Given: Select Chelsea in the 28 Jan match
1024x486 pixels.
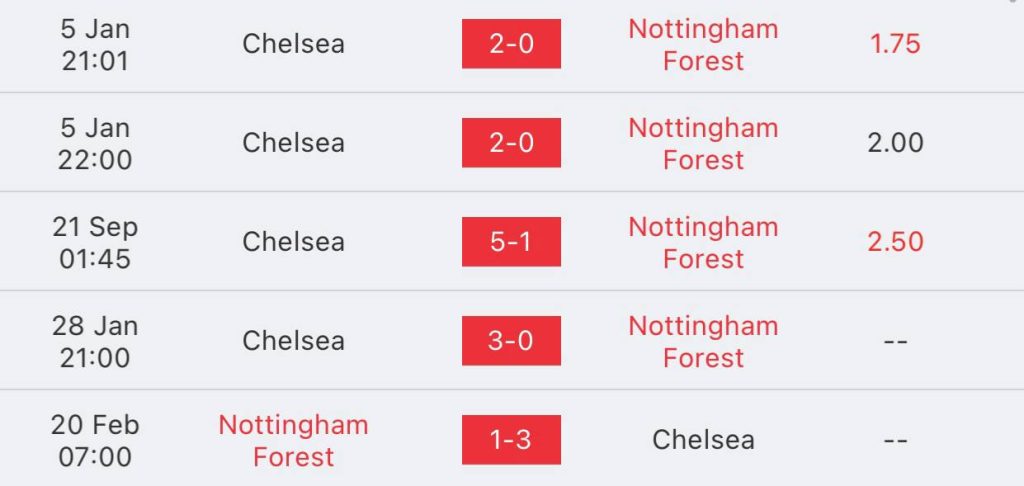Looking at the screenshot, I should click(293, 340).
